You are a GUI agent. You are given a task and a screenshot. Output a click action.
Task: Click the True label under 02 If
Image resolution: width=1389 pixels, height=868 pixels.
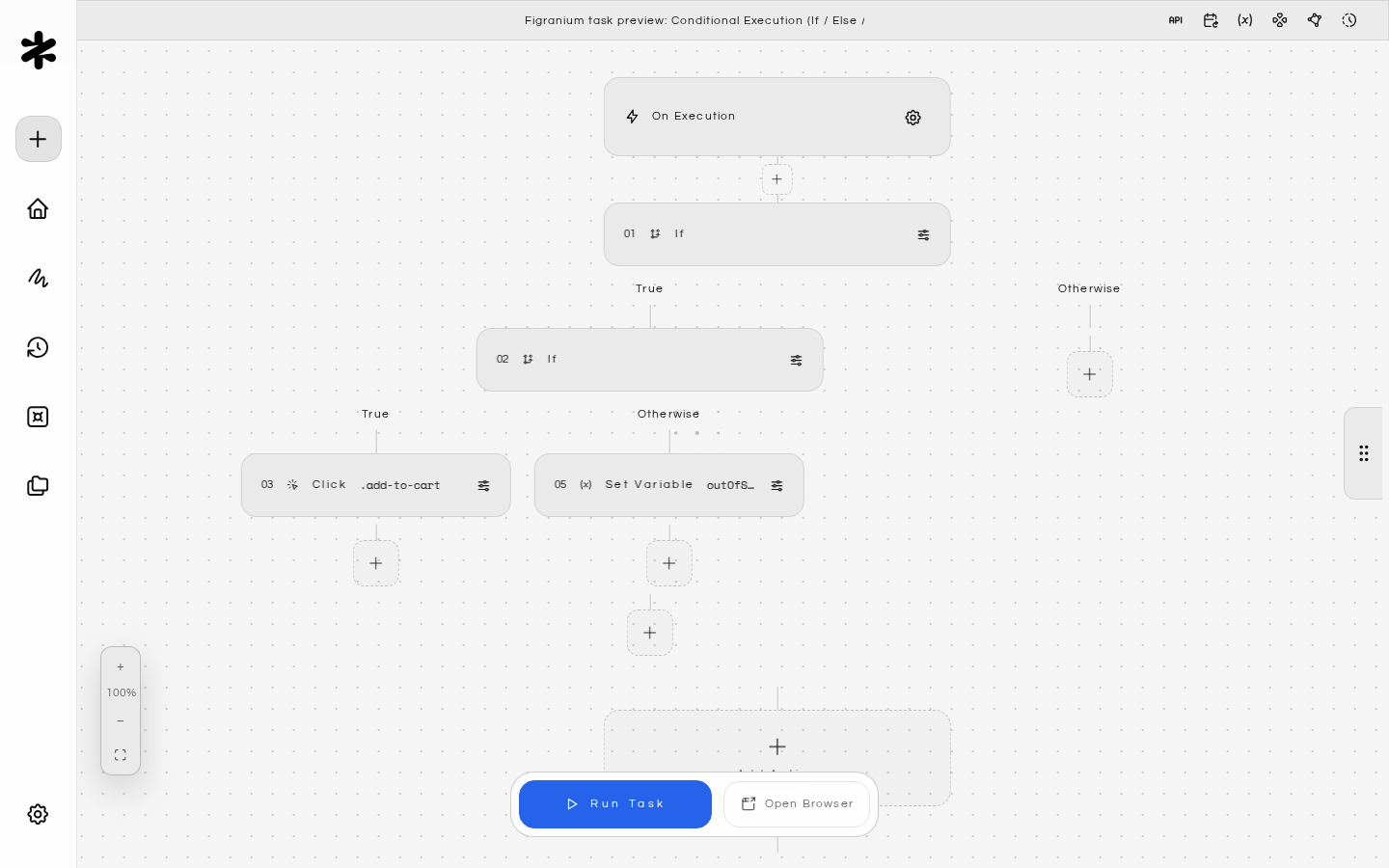pos(375,415)
